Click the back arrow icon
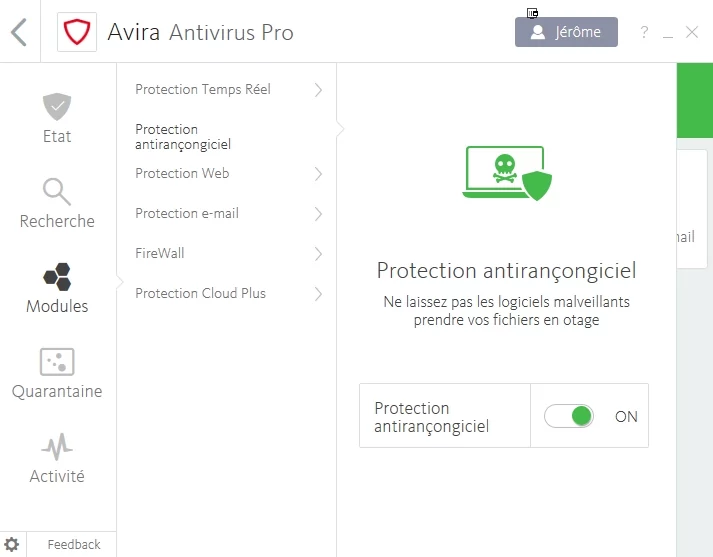The width and height of the screenshot is (713, 557). click(x=19, y=32)
